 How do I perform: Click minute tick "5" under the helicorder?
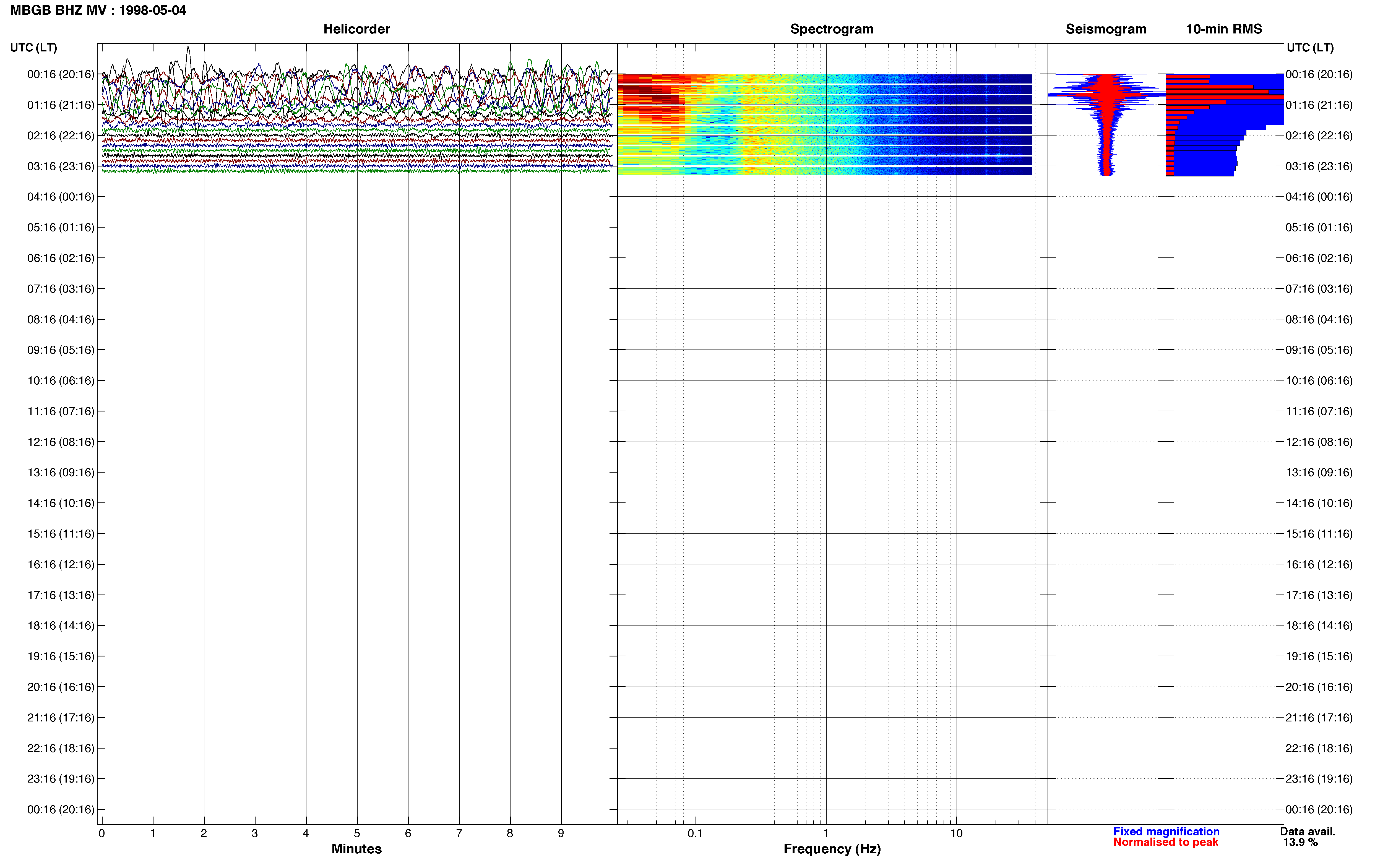[x=357, y=833]
